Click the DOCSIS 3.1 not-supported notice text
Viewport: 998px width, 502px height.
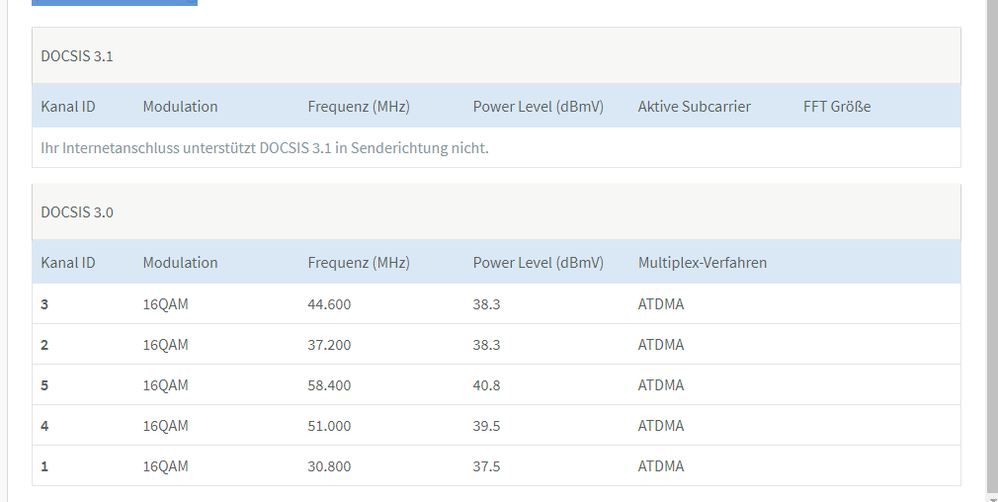(x=264, y=148)
